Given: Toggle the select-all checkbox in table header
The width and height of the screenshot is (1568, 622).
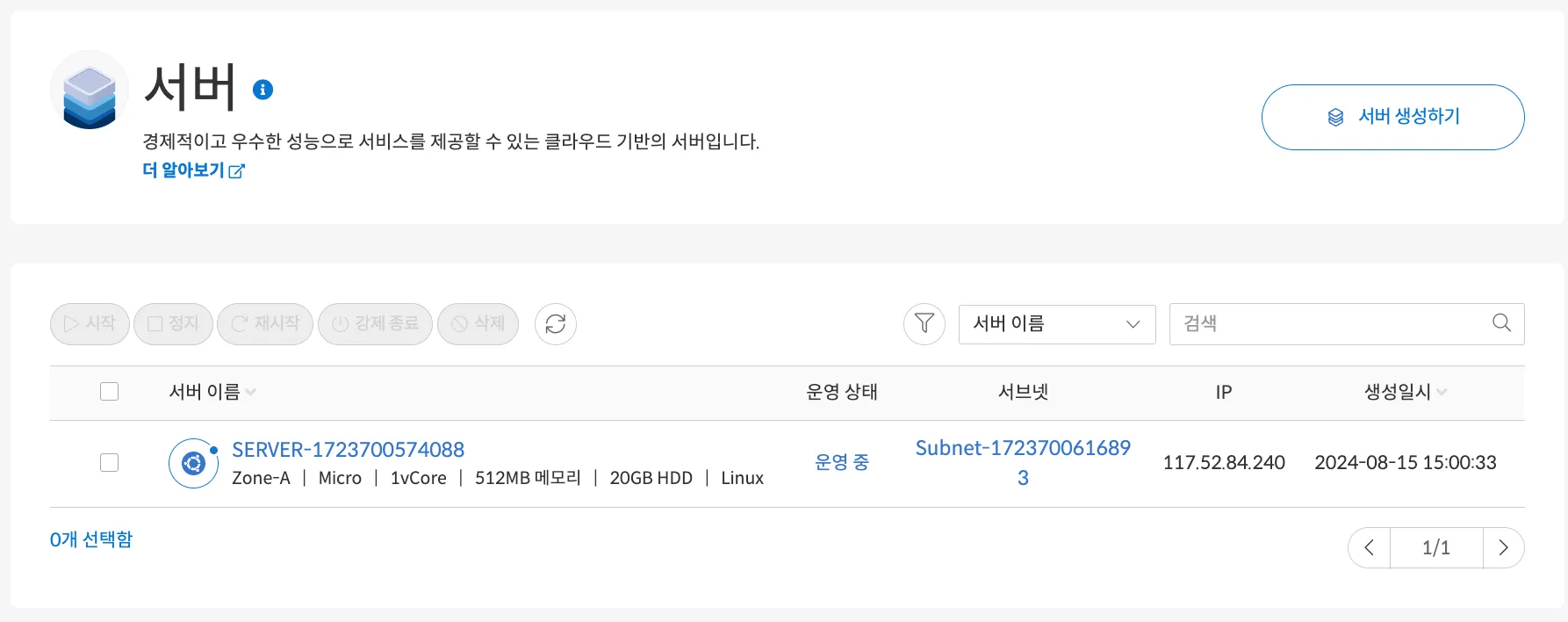Looking at the screenshot, I should click(x=109, y=392).
